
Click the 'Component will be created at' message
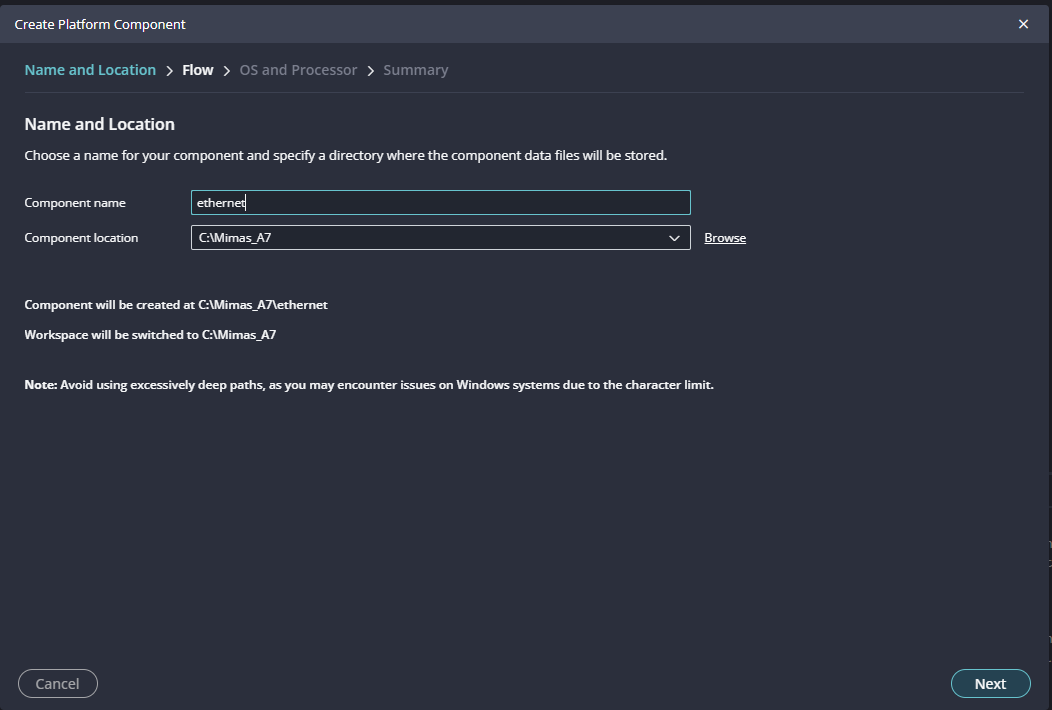click(x=176, y=305)
